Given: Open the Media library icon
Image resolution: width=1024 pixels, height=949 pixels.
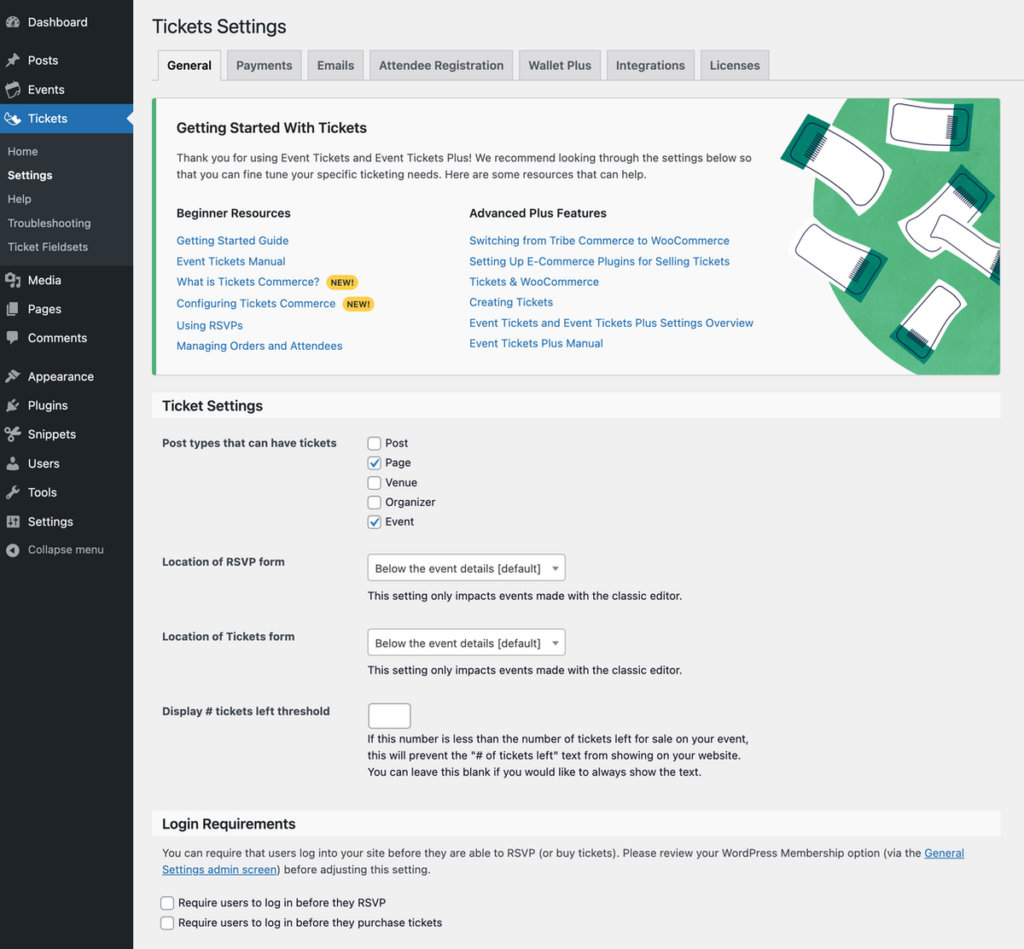Looking at the screenshot, I should click(13, 280).
